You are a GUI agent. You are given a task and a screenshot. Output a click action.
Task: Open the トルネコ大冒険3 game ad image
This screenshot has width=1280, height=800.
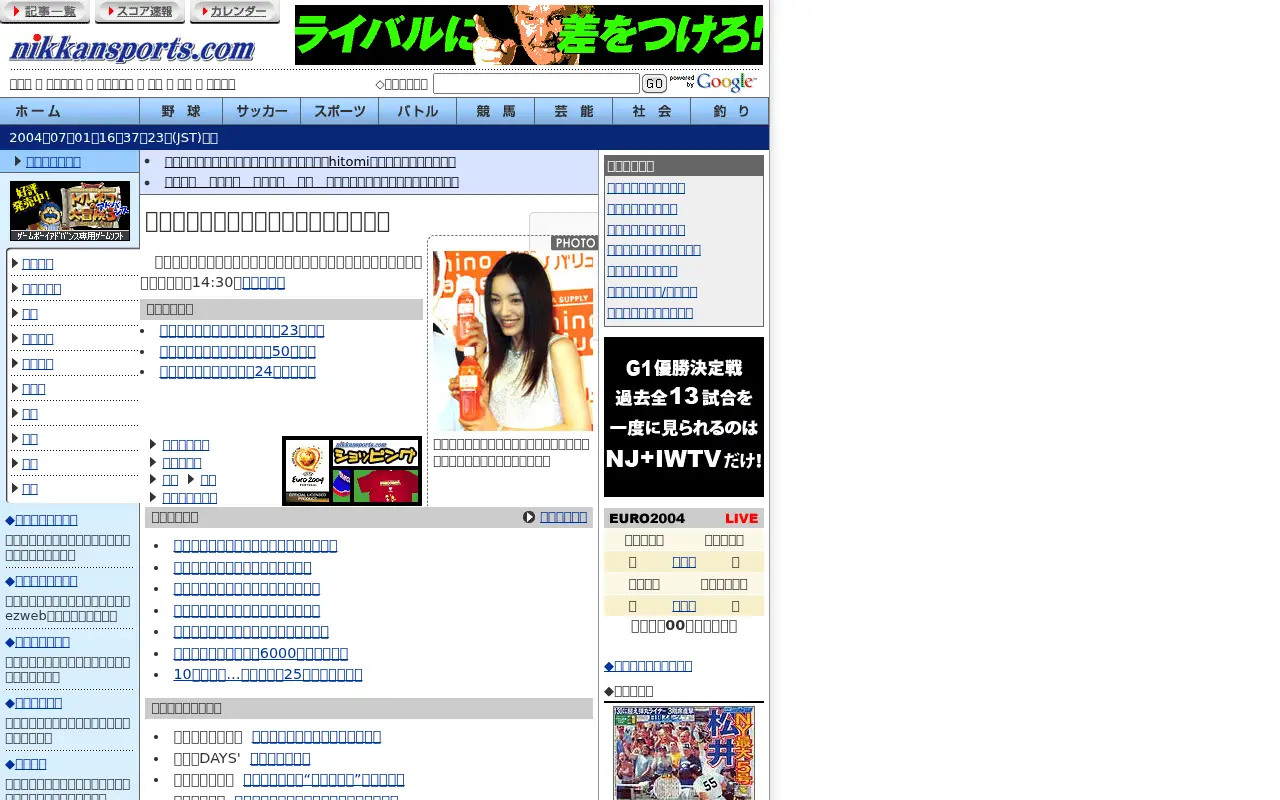point(70,211)
